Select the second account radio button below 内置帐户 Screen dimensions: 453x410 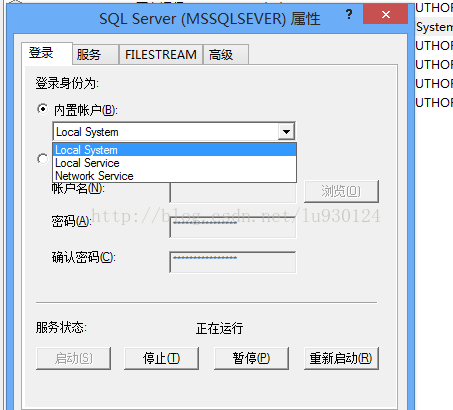pos(42,159)
